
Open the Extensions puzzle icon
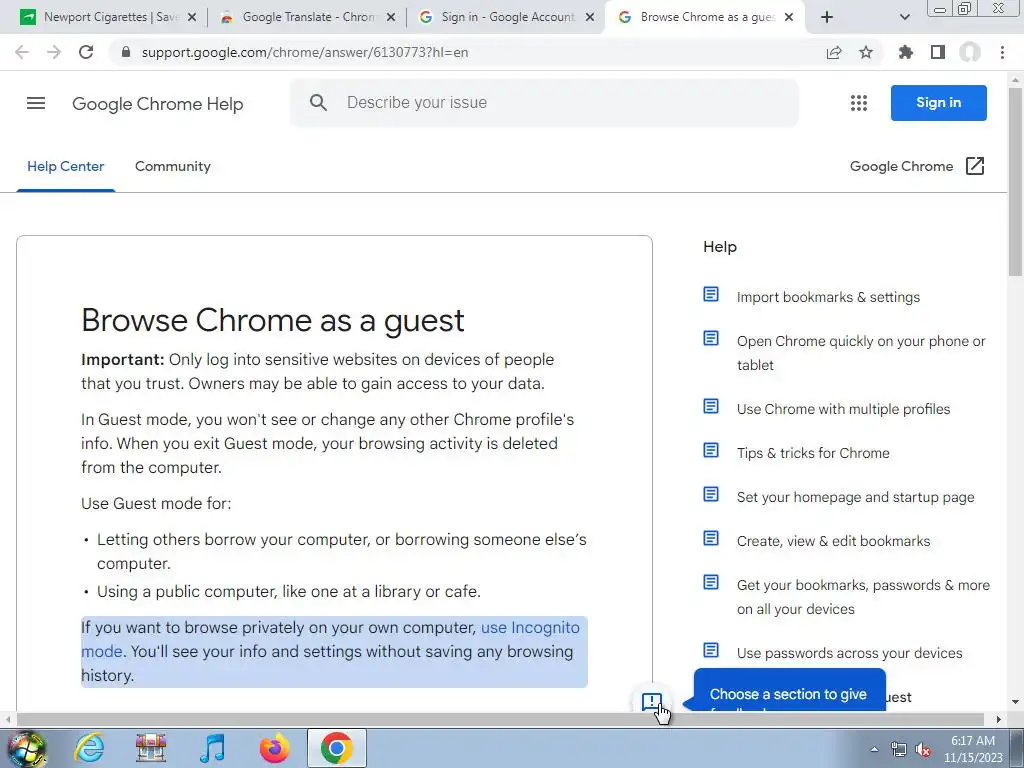coord(905,52)
